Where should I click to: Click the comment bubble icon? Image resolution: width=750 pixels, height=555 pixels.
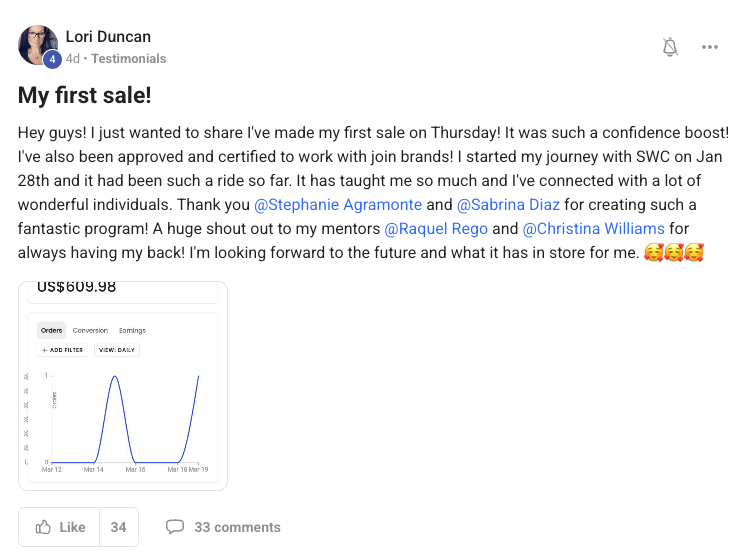pos(175,527)
